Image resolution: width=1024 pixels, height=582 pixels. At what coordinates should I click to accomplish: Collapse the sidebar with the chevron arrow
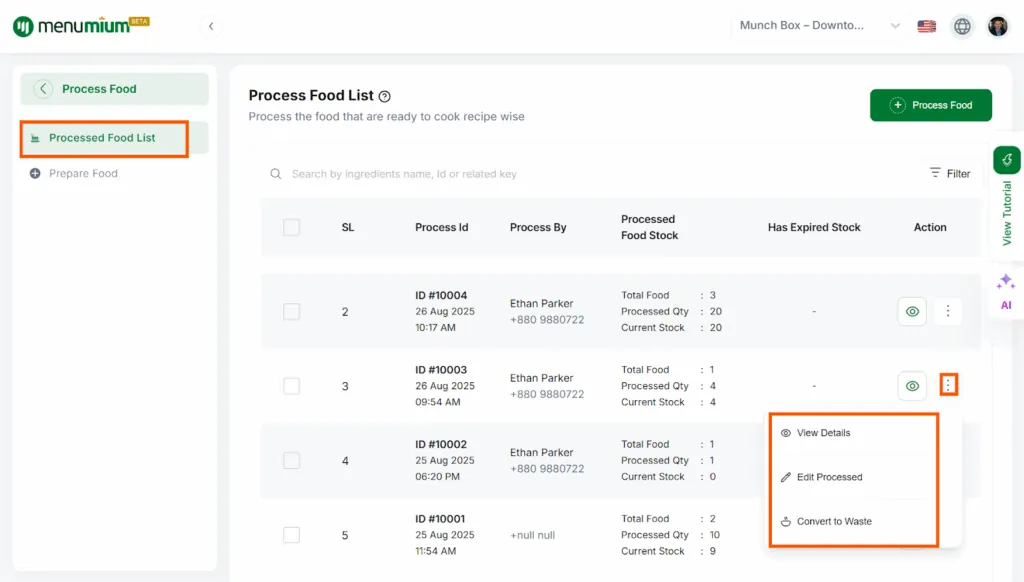click(x=211, y=26)
